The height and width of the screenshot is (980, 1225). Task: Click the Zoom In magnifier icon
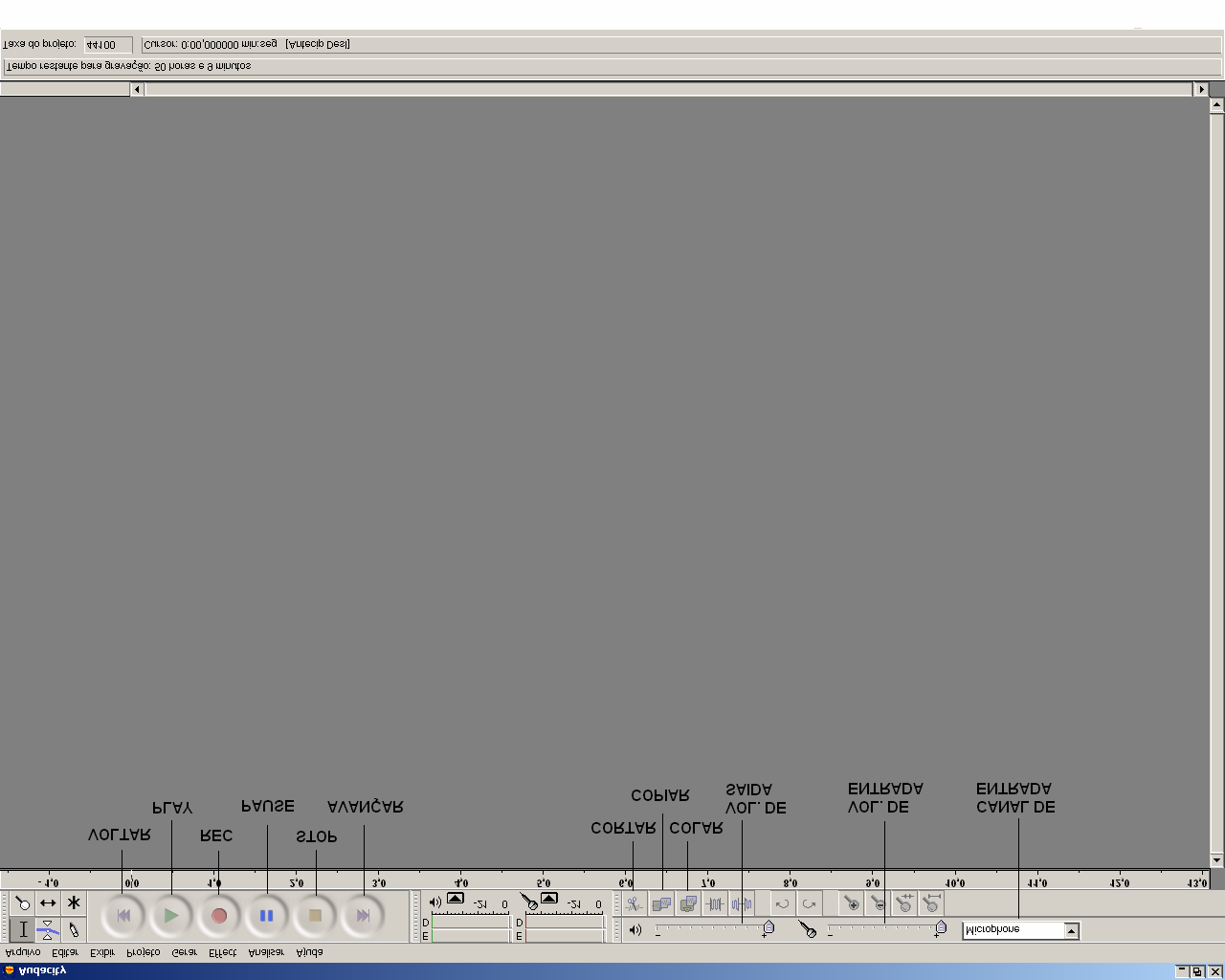851,903
